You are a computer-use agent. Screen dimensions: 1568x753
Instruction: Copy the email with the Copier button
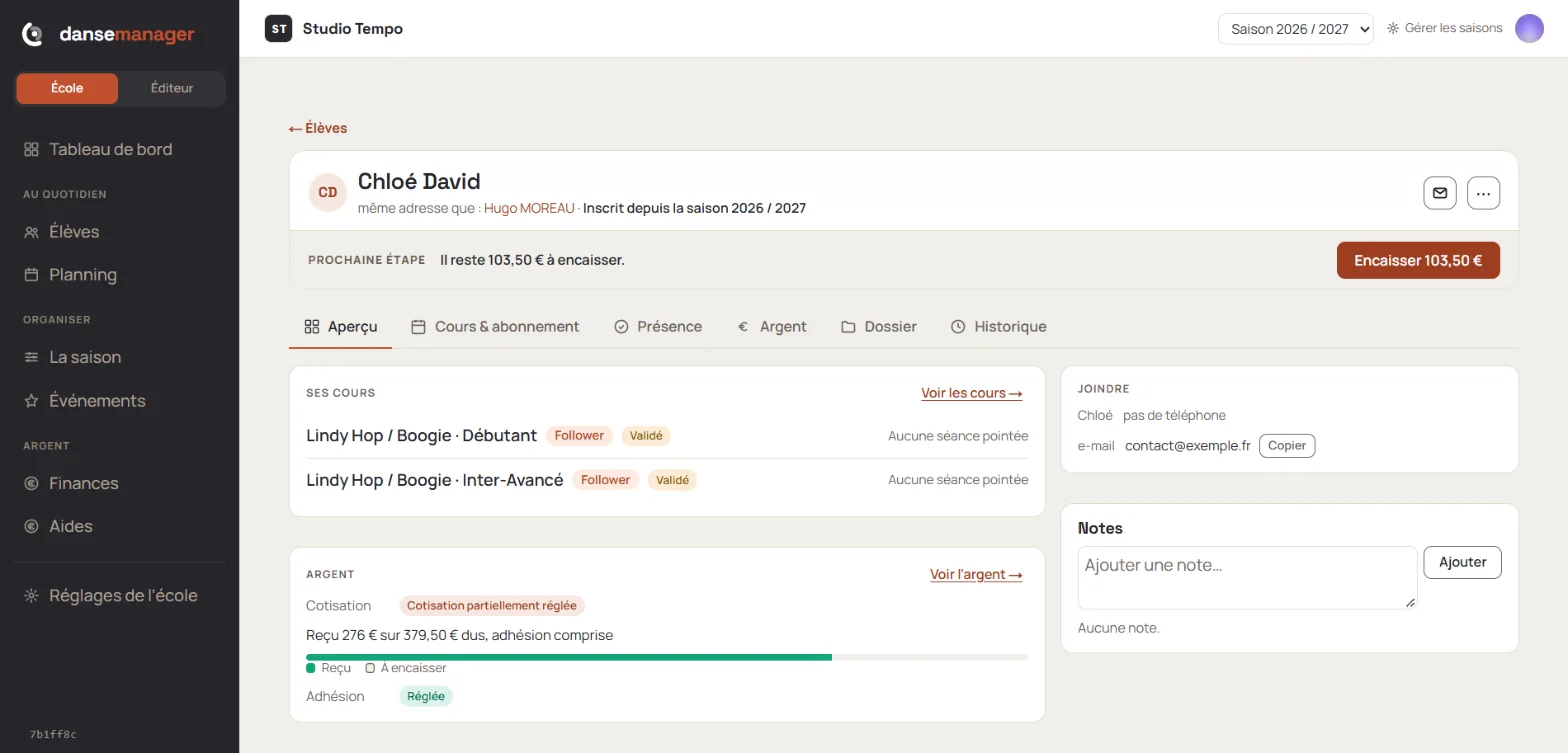[1287, 446]
